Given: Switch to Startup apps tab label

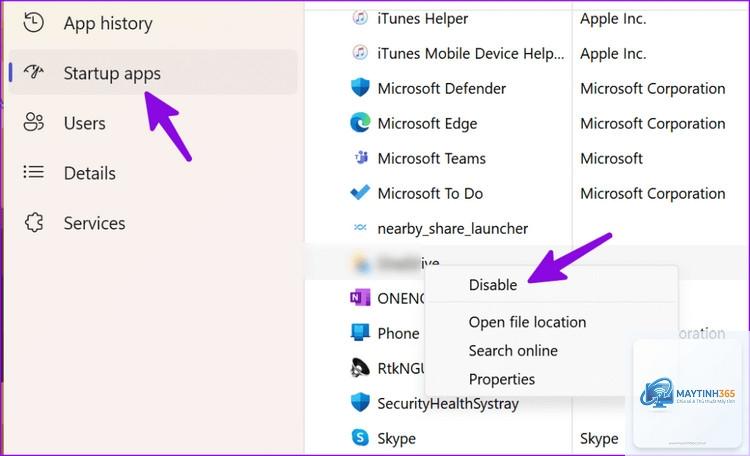Looking at the screenshot, I should [x=112, y=73].
